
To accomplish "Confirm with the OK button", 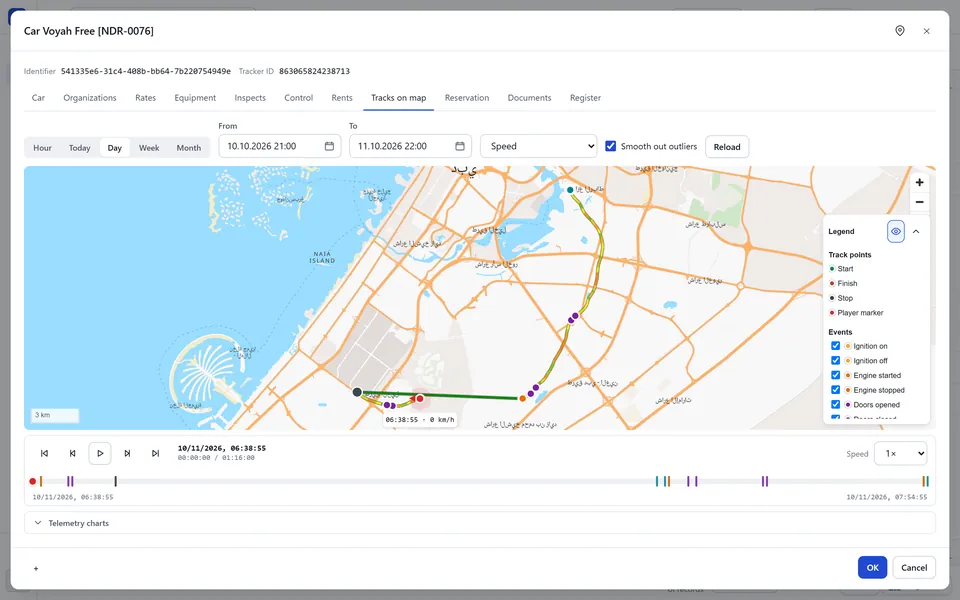I will coord(872,568).
